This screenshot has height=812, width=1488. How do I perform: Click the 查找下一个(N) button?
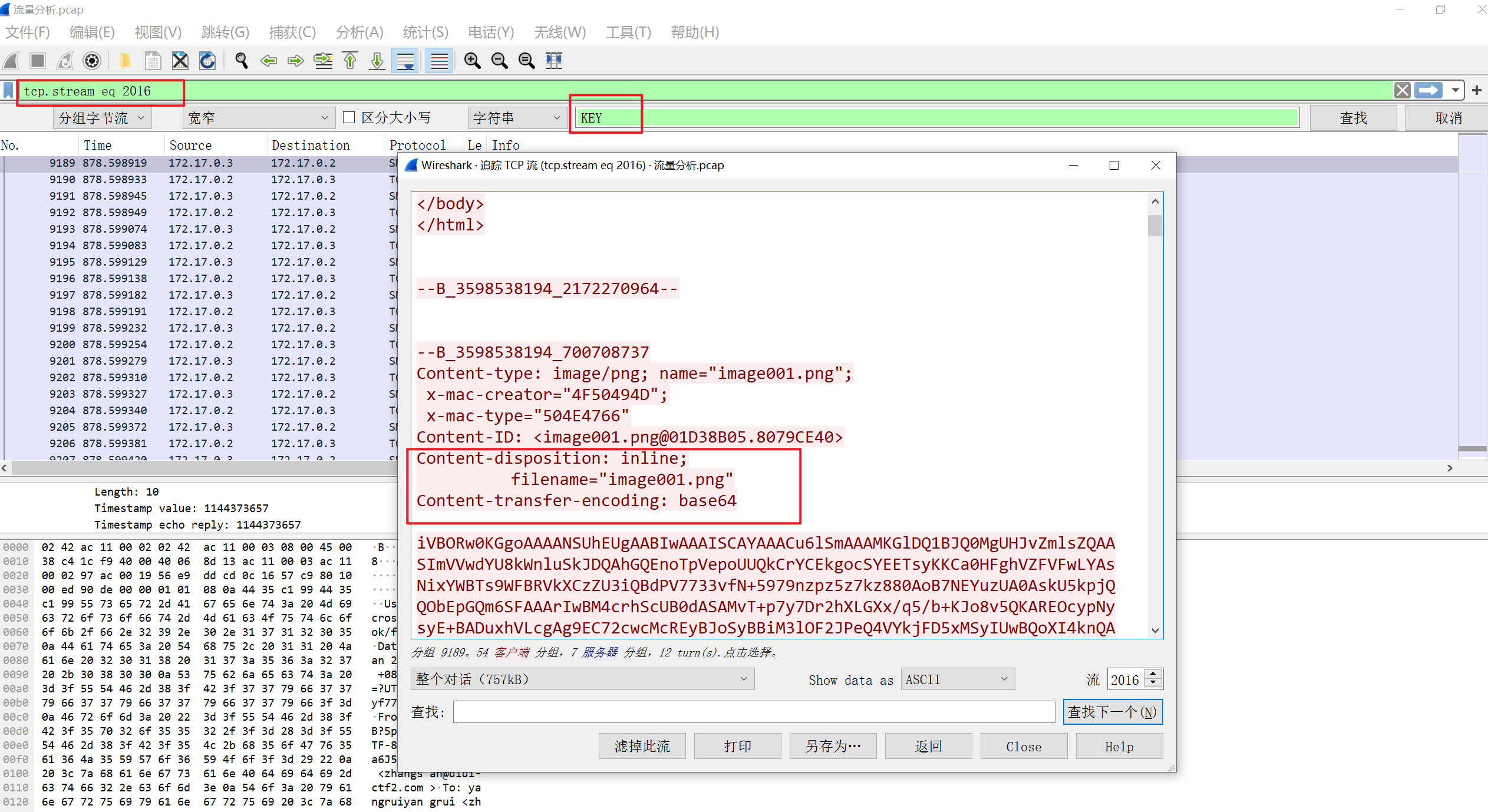[x=1113, y=712]
